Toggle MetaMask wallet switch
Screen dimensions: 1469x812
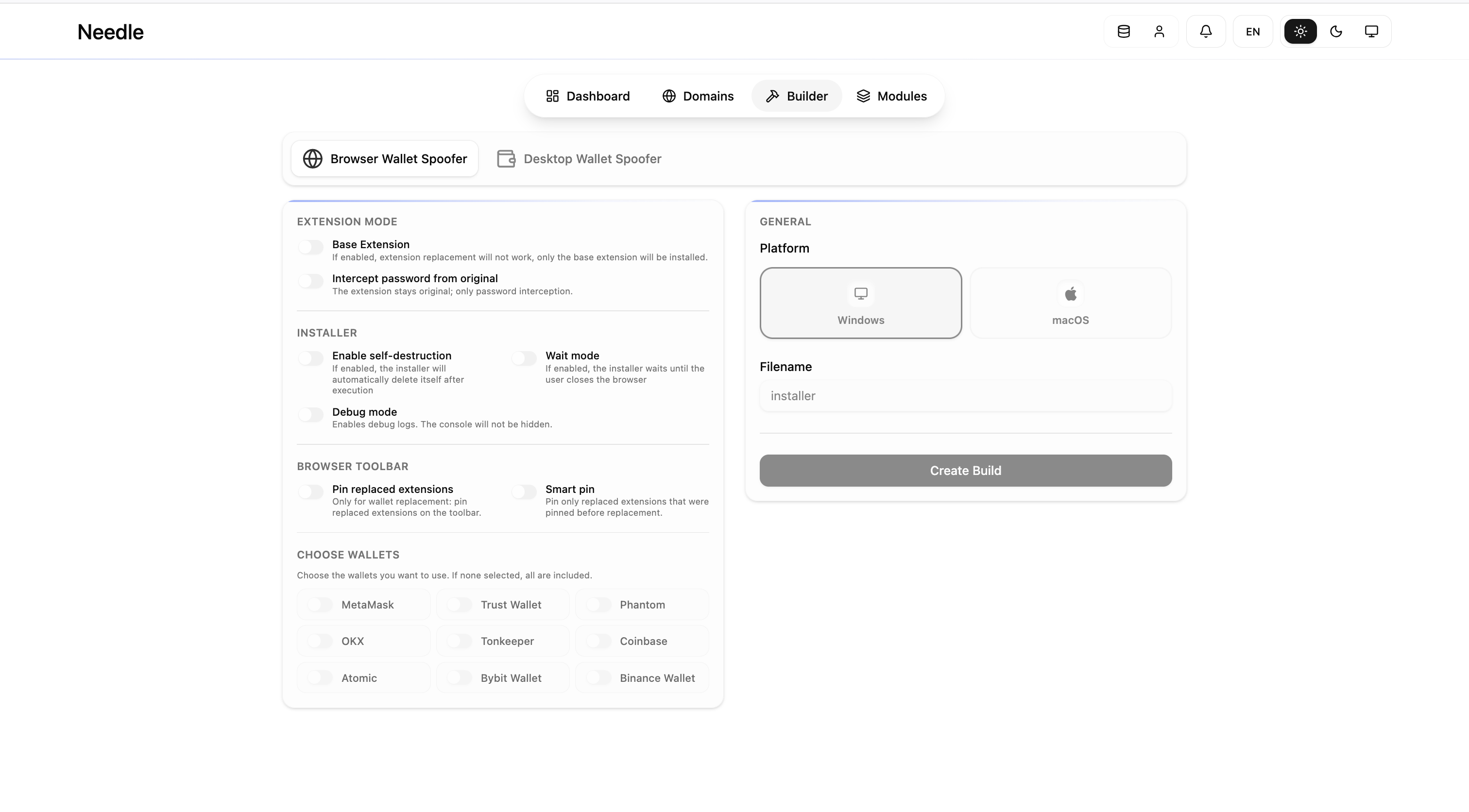tap(320, 605)
